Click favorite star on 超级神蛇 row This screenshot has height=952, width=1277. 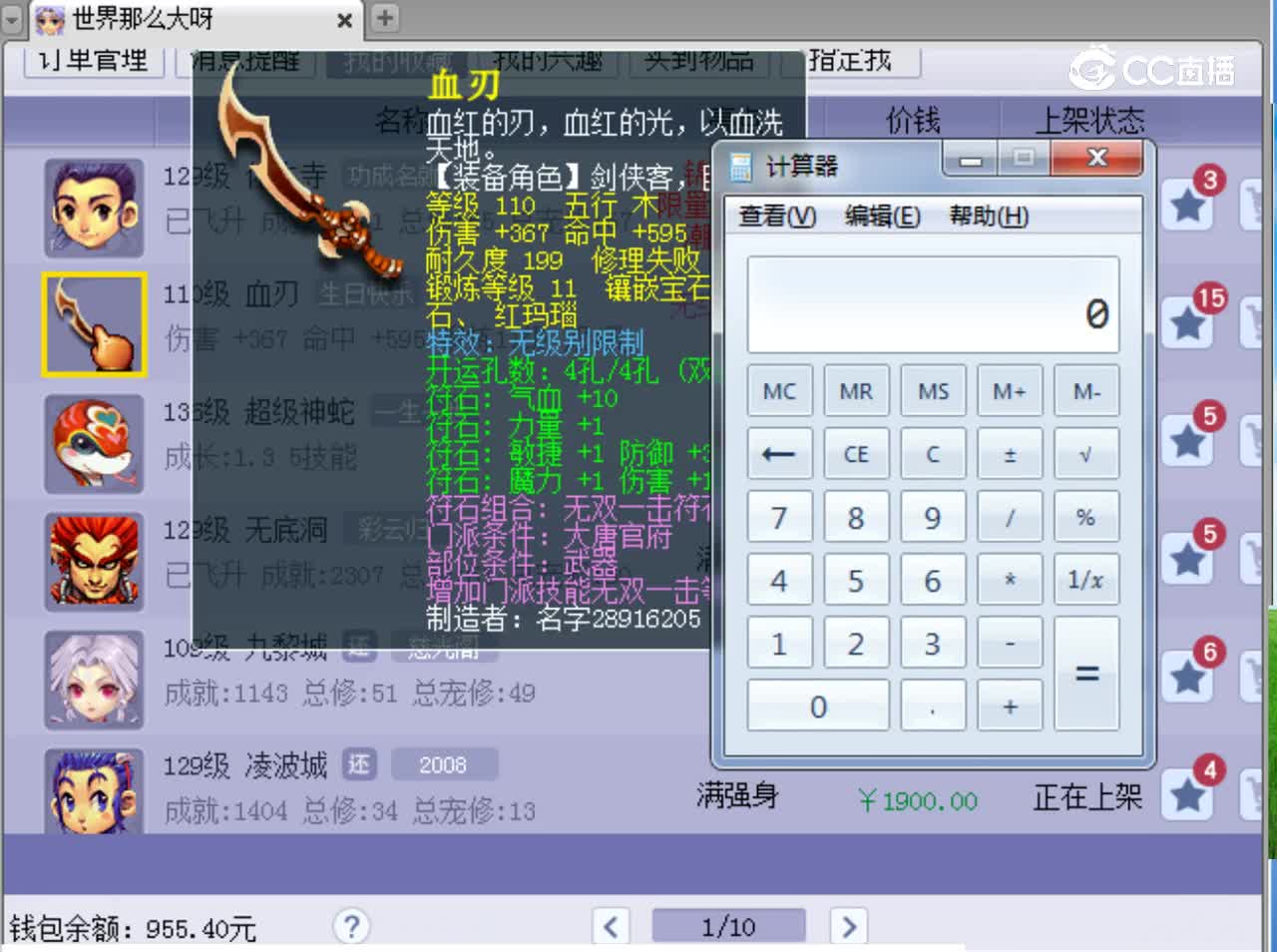click(1188, 441)
